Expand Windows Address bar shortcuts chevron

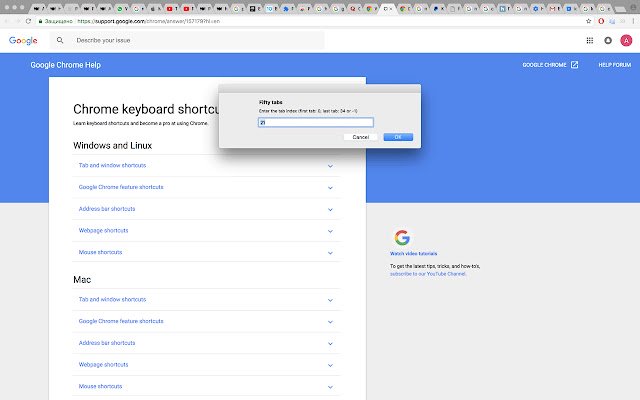pyautogui.click(x=330, y=209)
